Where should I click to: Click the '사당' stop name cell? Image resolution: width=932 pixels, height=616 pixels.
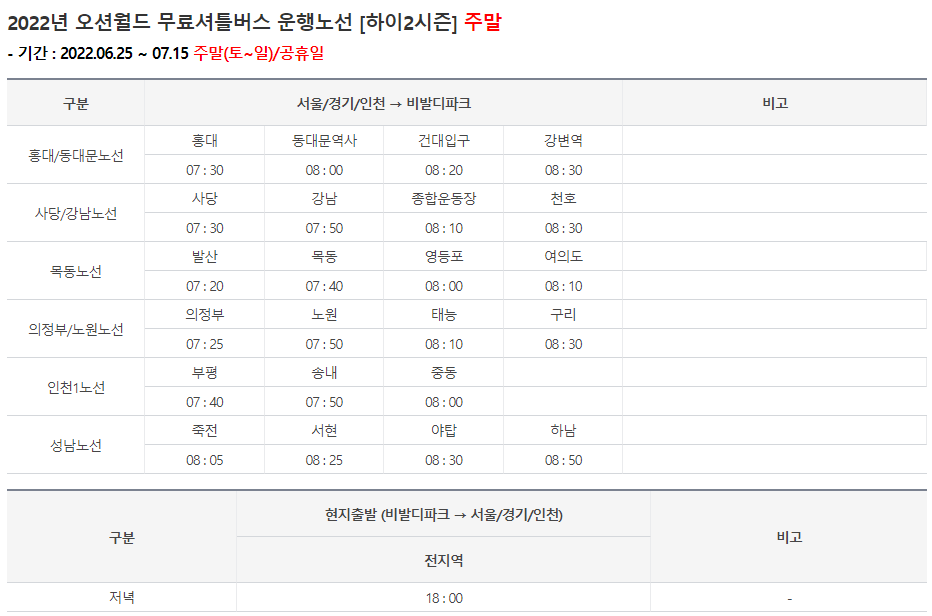[x=204, y=199]
